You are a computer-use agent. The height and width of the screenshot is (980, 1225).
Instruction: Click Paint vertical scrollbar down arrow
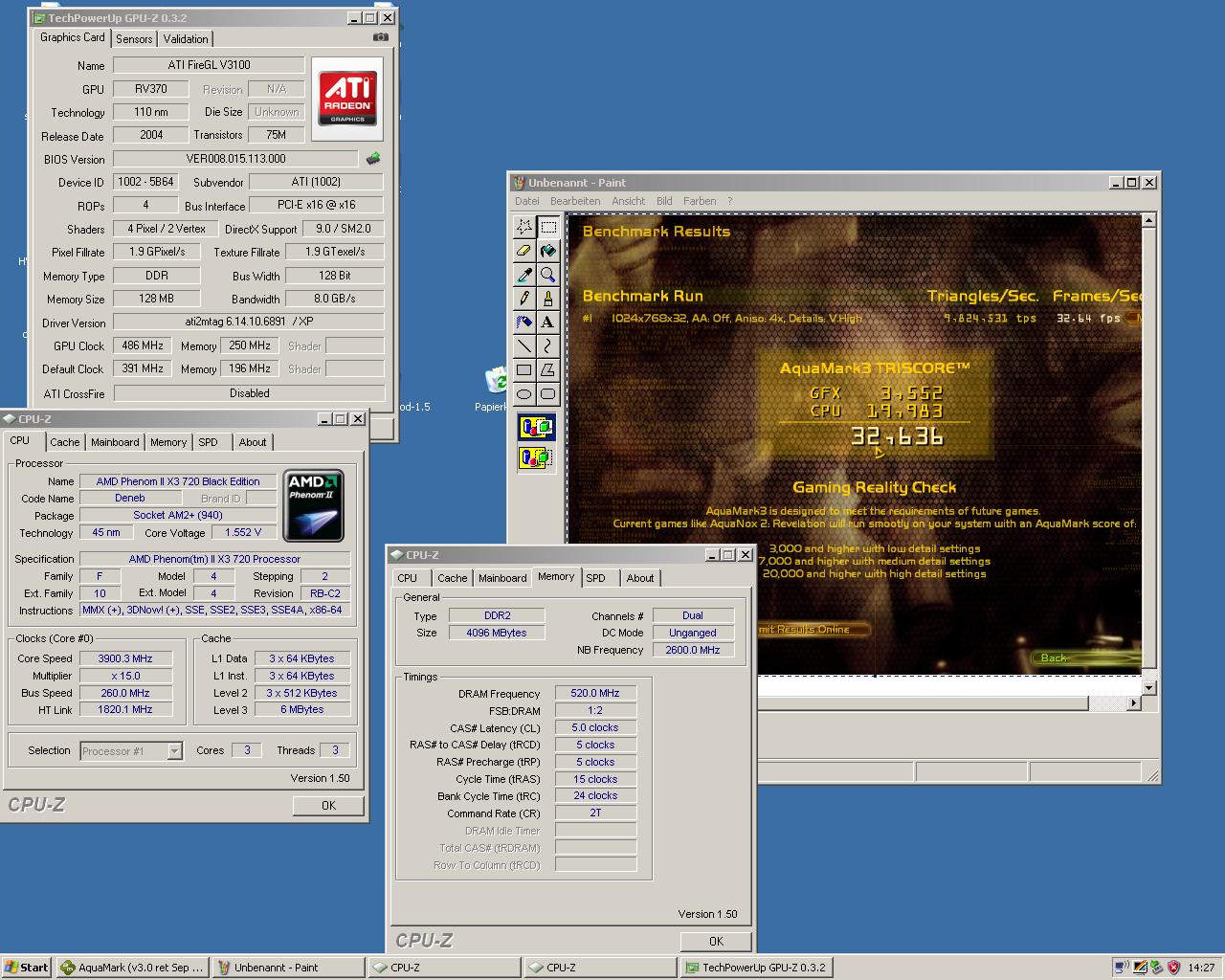pyautogui.click(x=1148, y=687)
